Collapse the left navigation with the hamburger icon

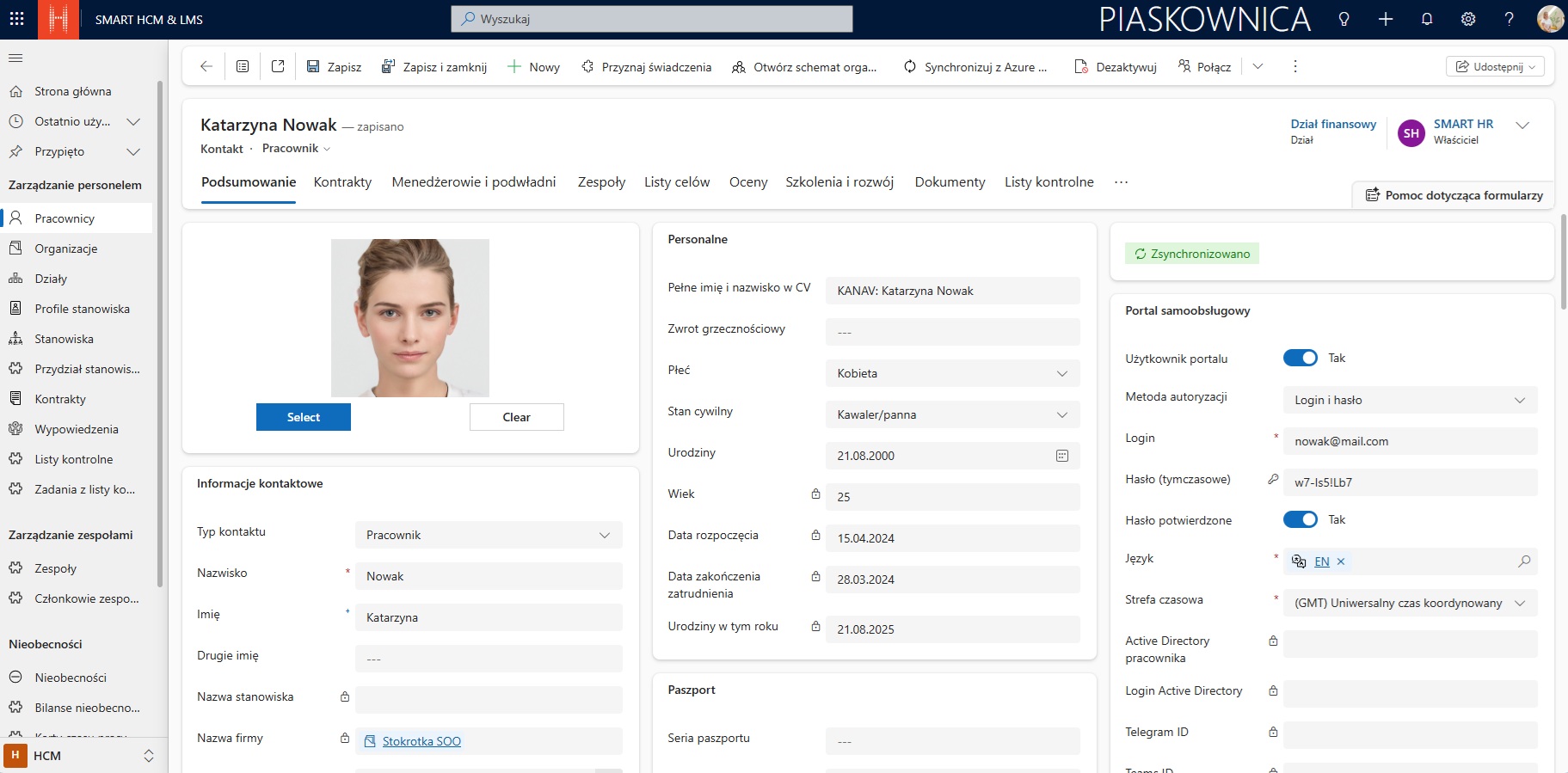pos(15,58)
